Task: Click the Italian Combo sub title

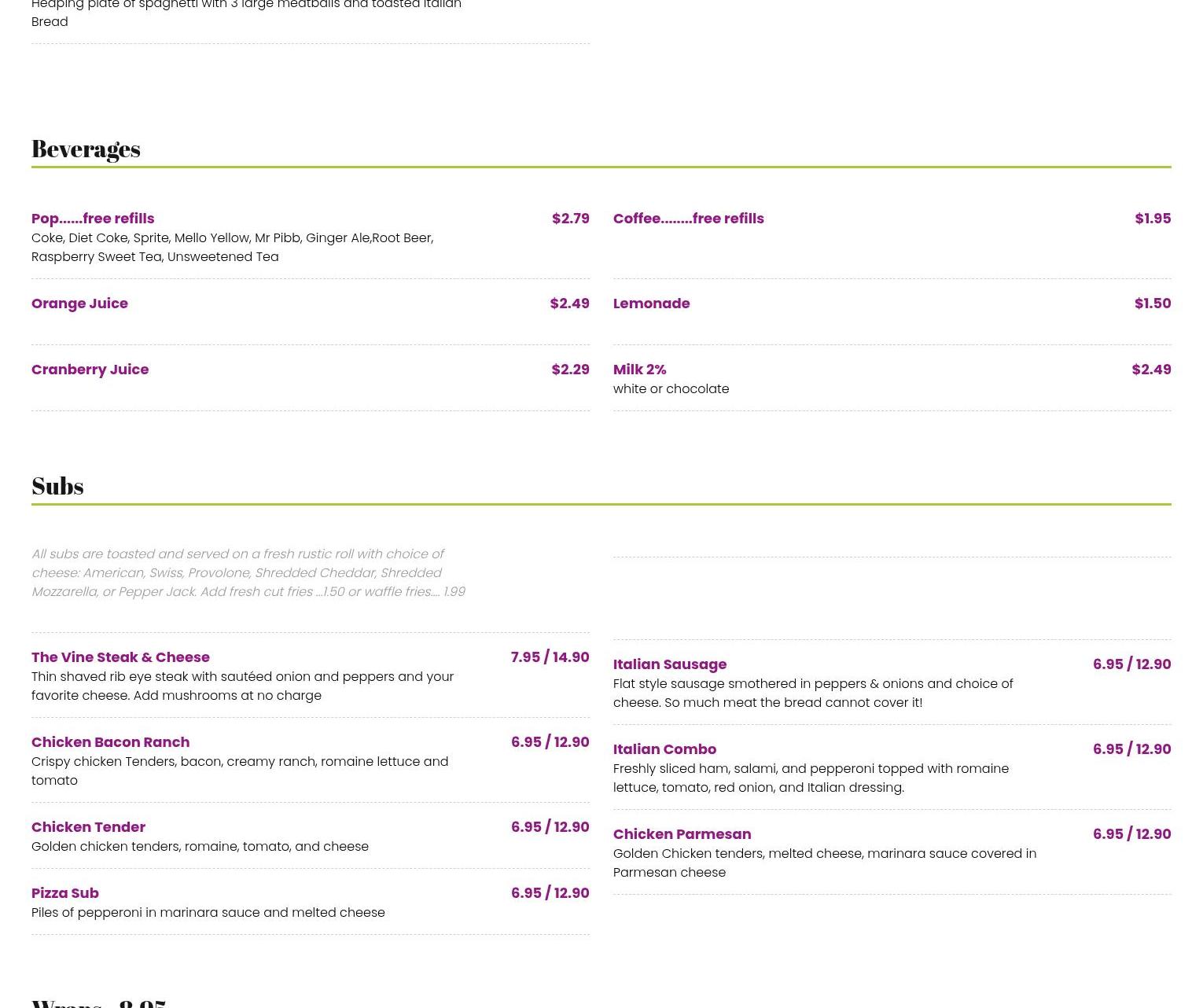Action: coord(664,749)
